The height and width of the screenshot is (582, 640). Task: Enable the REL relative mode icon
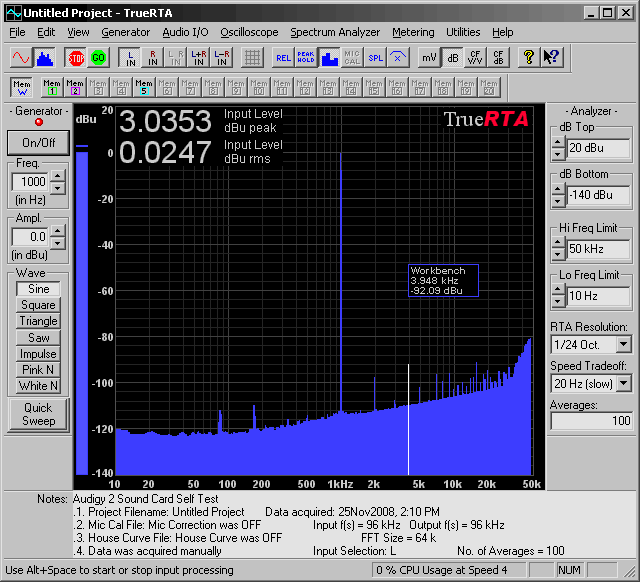(283, 57)
